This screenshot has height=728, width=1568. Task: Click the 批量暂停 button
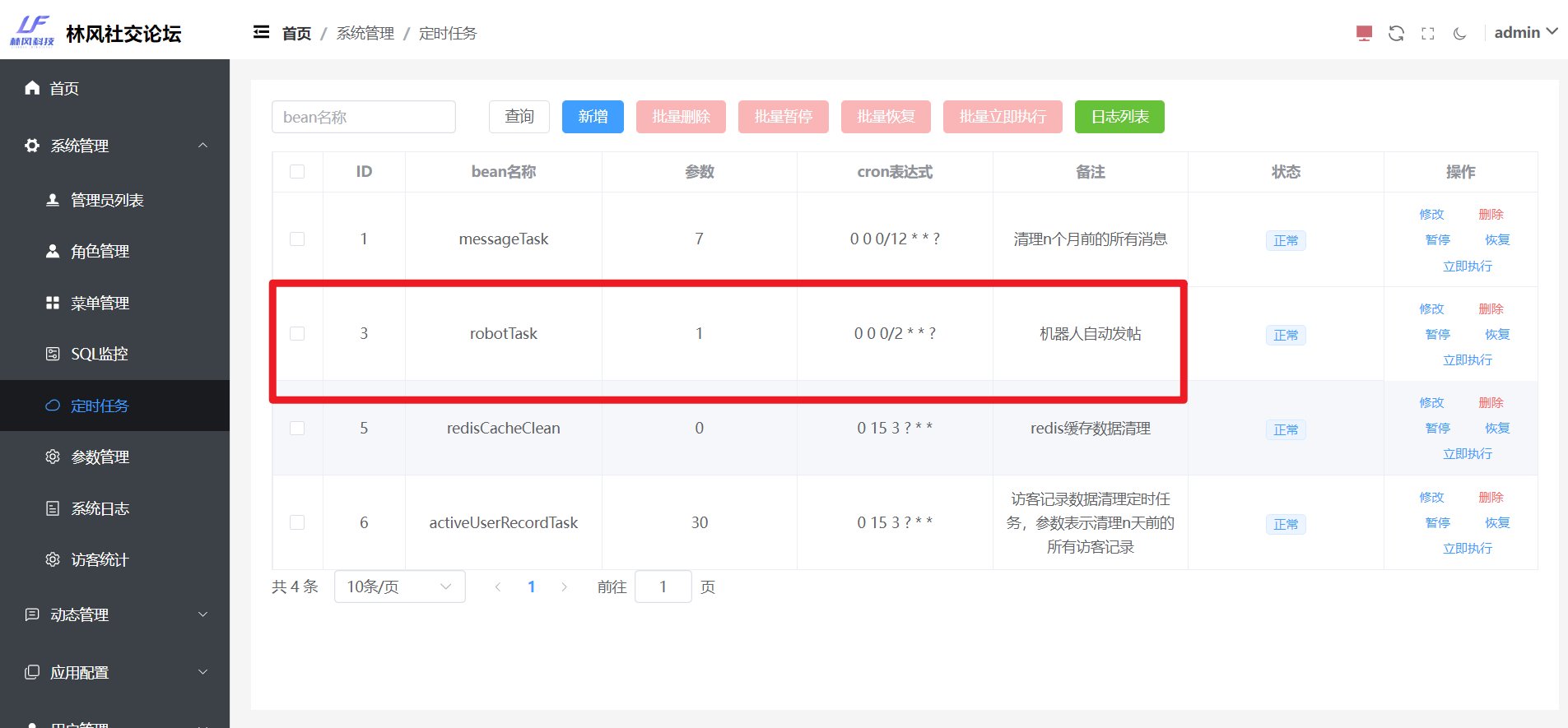click(x=784, y=117)
